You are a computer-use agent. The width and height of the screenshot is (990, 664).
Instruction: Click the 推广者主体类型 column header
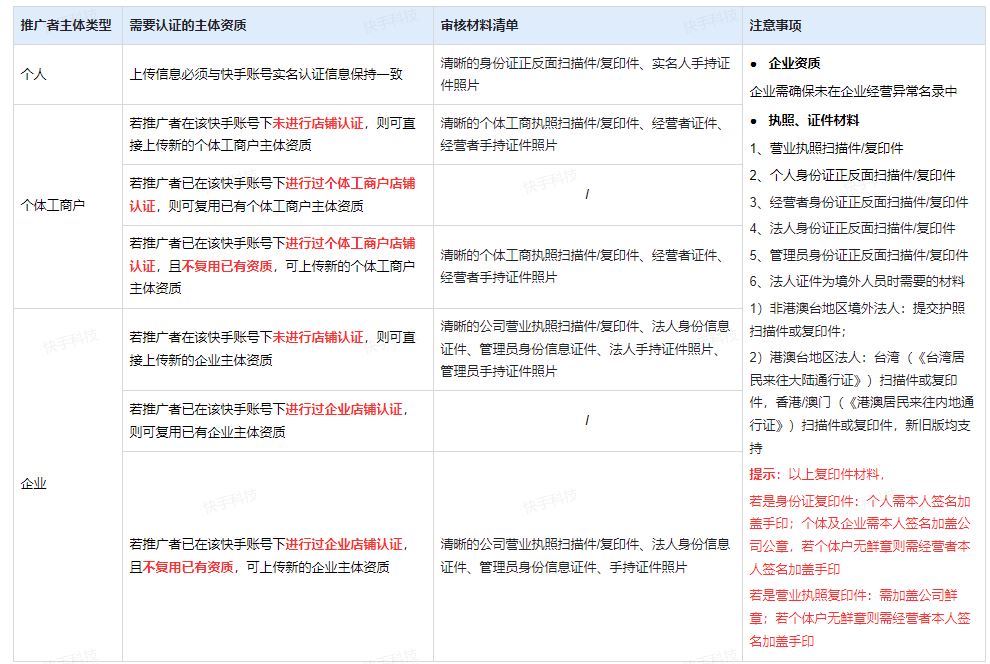66,25
